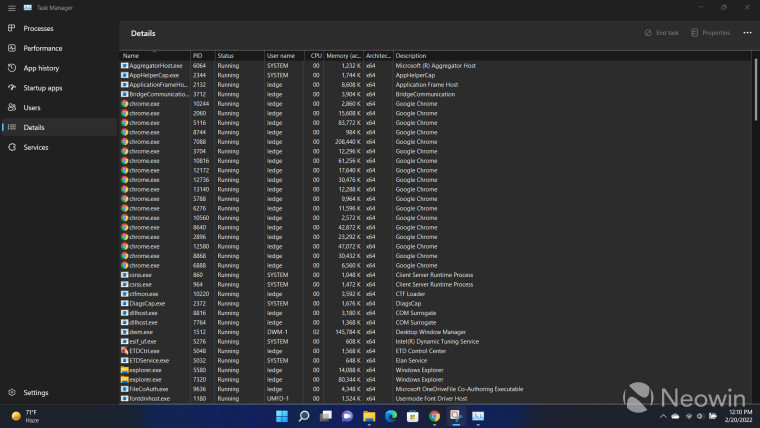The width and height of the screenshot is (760, 428).
Task: Click the Startup apps icon
Action: click(12, 88)
